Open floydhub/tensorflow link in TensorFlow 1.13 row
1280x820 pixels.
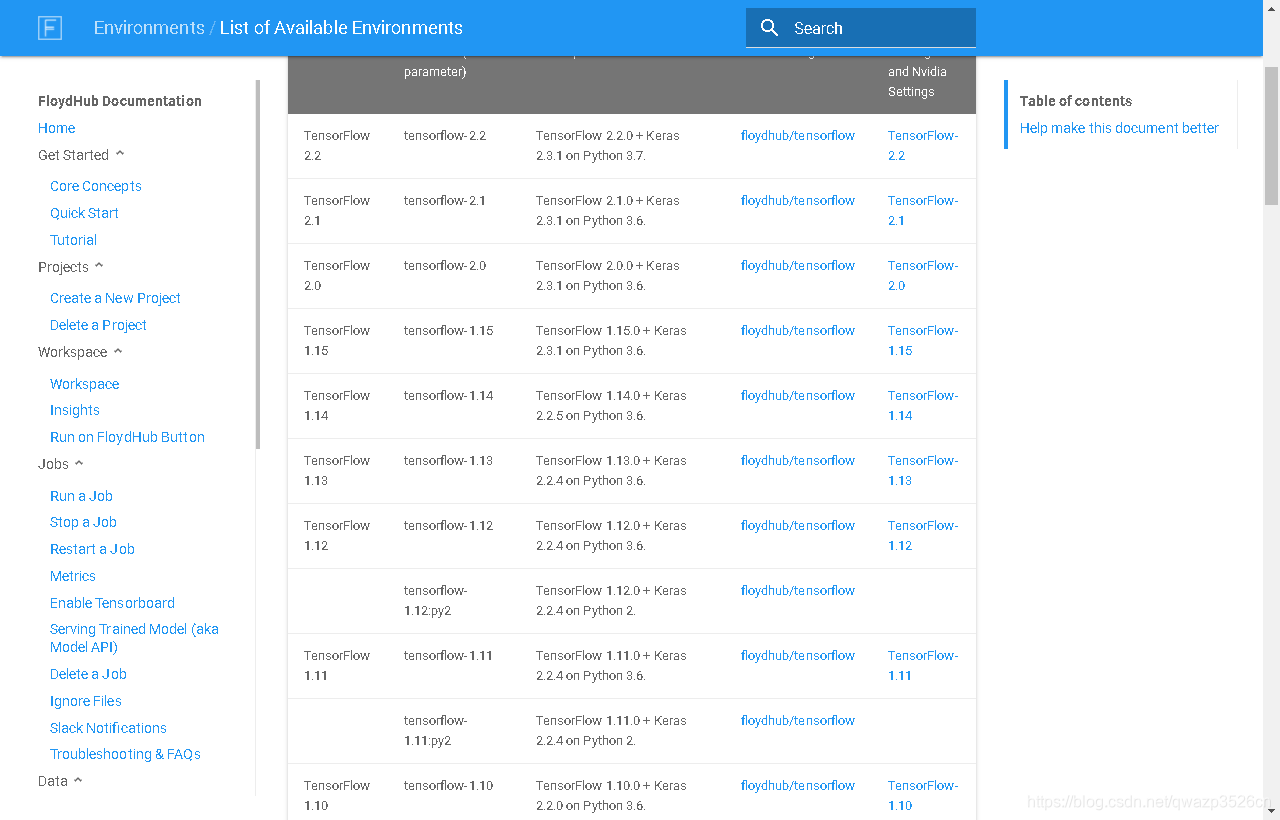[798, 460]
